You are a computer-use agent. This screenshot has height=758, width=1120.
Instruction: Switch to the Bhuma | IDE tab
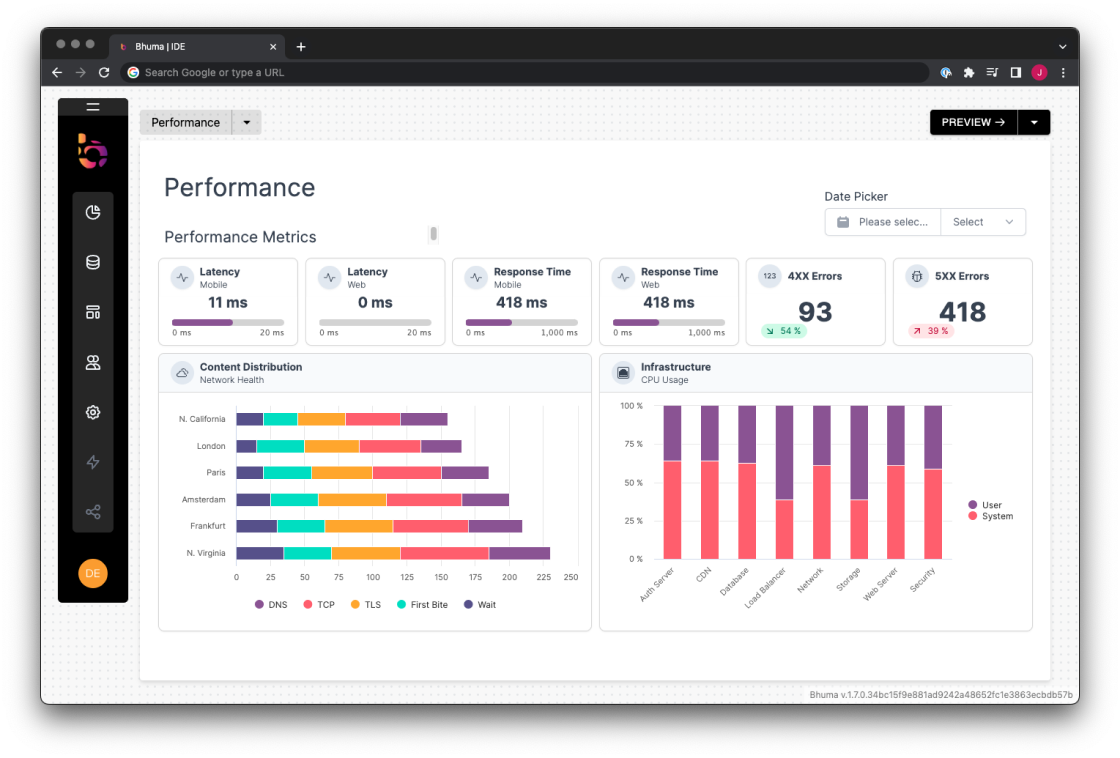coord(196,46)
